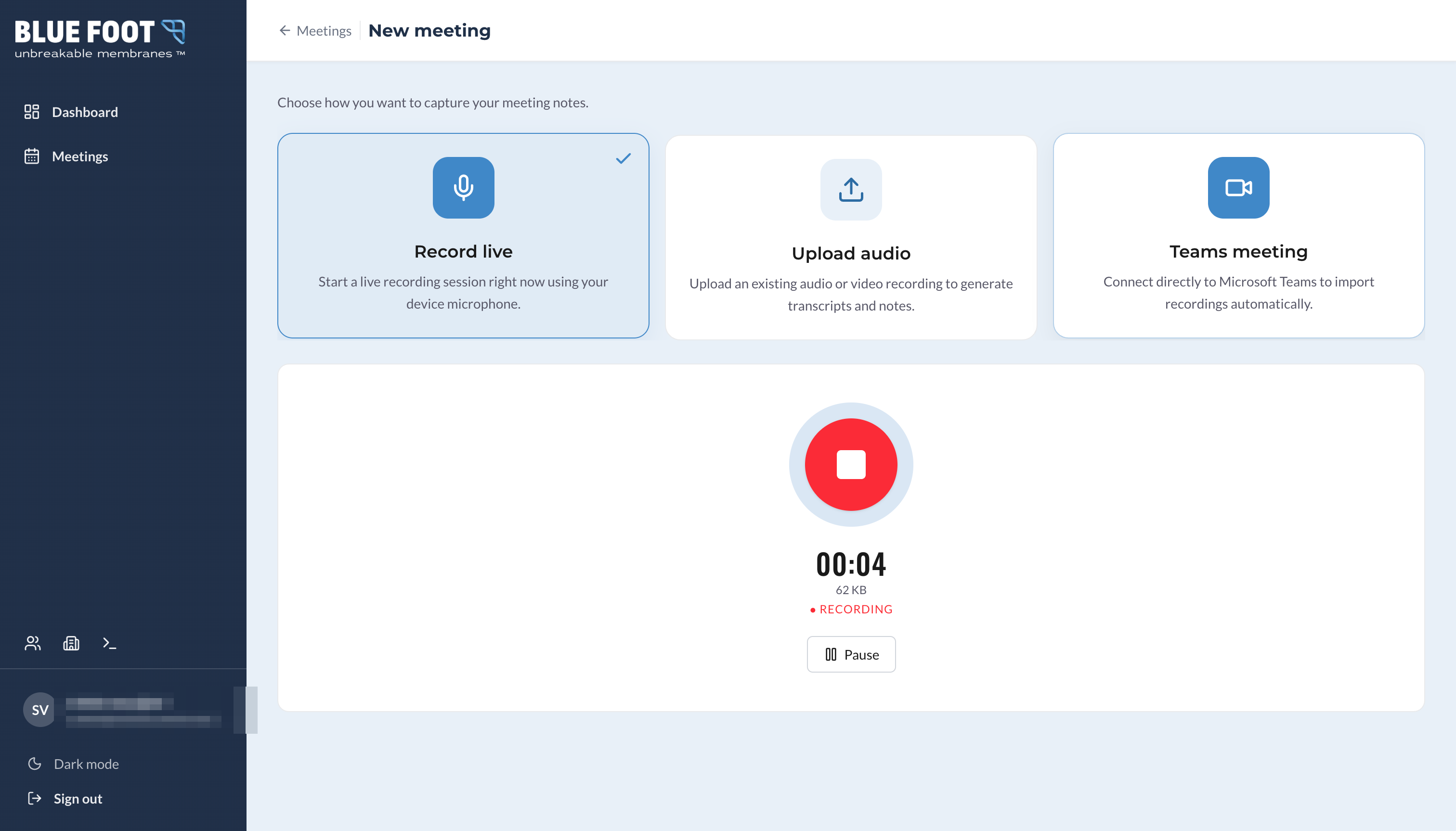Click the checkmark on Record live

(x=623, y=158)
